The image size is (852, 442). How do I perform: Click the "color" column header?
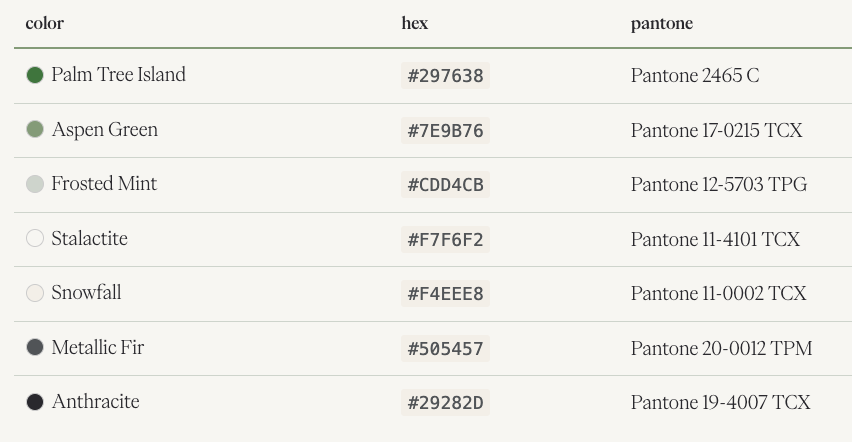pyautogui.click(x=44, y=23)
